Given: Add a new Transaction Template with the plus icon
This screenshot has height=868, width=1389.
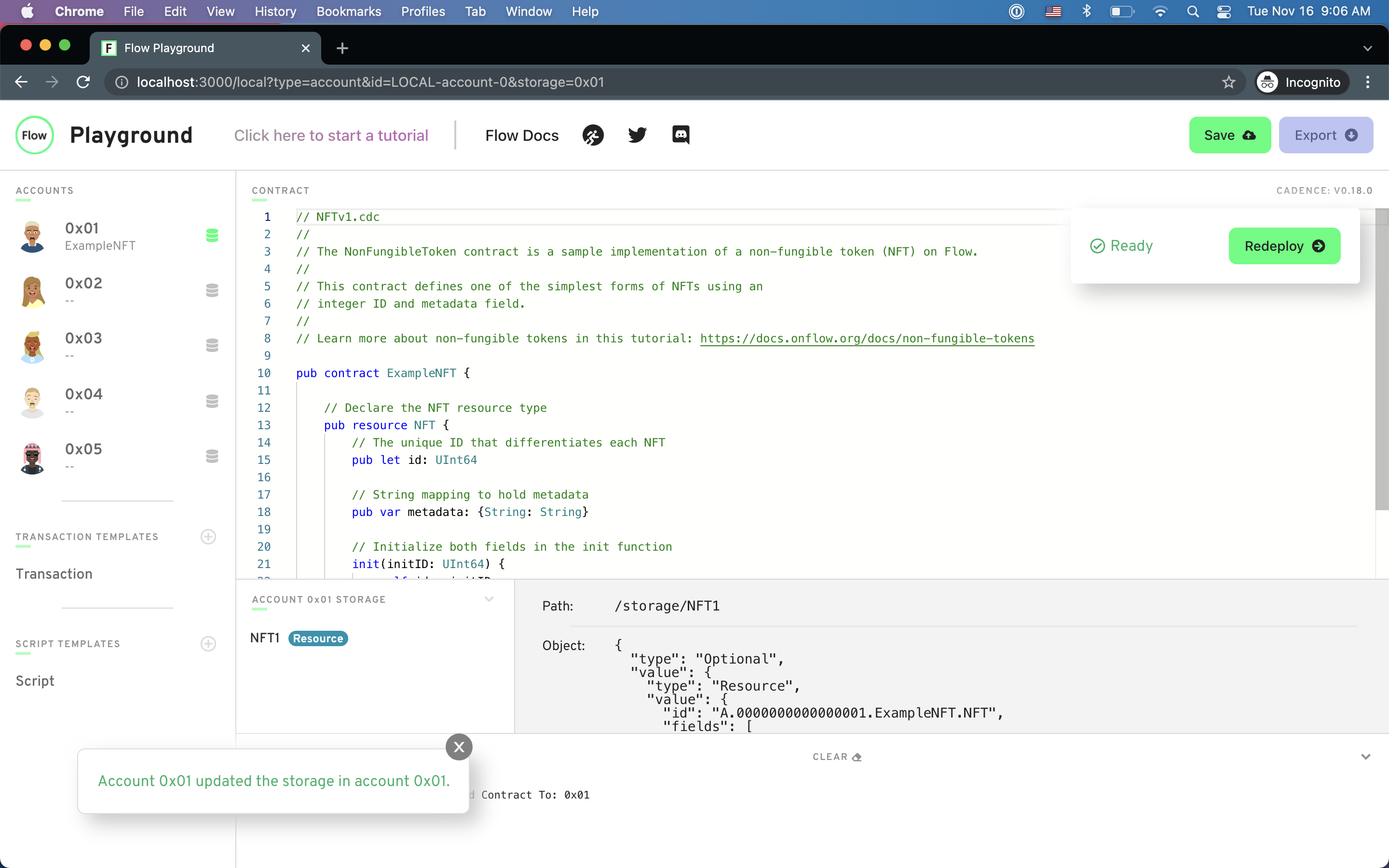Looking at the screenshot, I should pyautogui.click(x=208, y=537).
